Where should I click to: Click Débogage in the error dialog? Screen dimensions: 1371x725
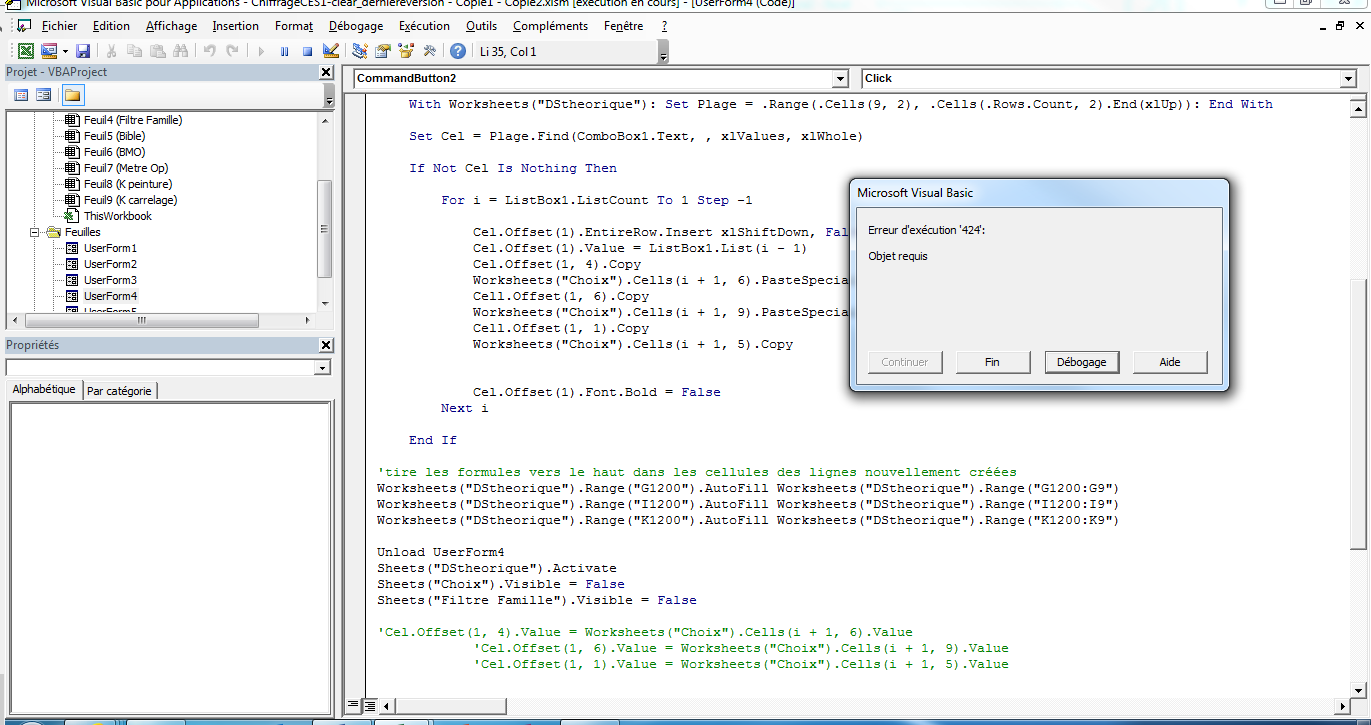(x=1081, y=362)
